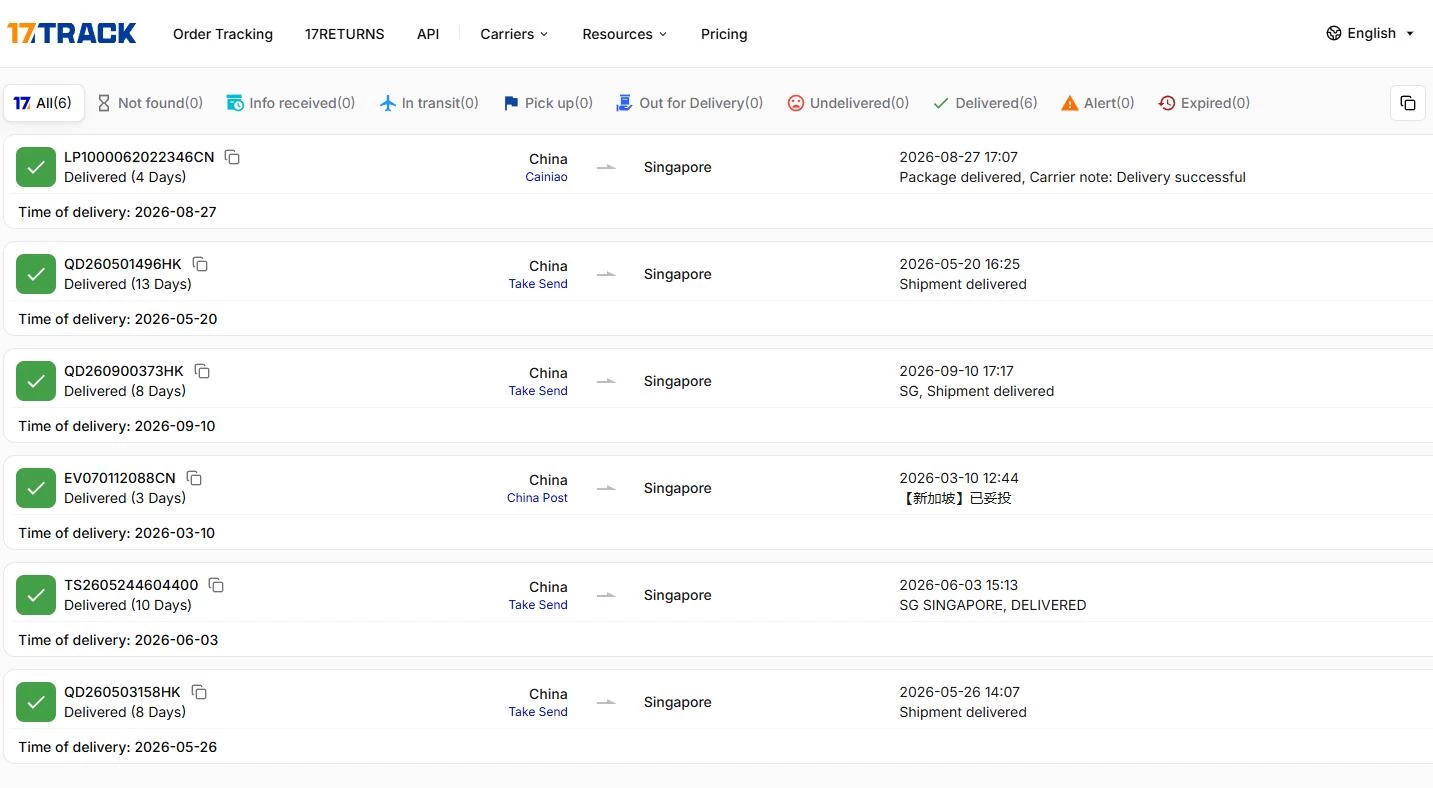Click "Package delivered, Carrier note: Delivery successful"
The height and width of the screenshot is (788, 1433).
tap(1073, 177)
